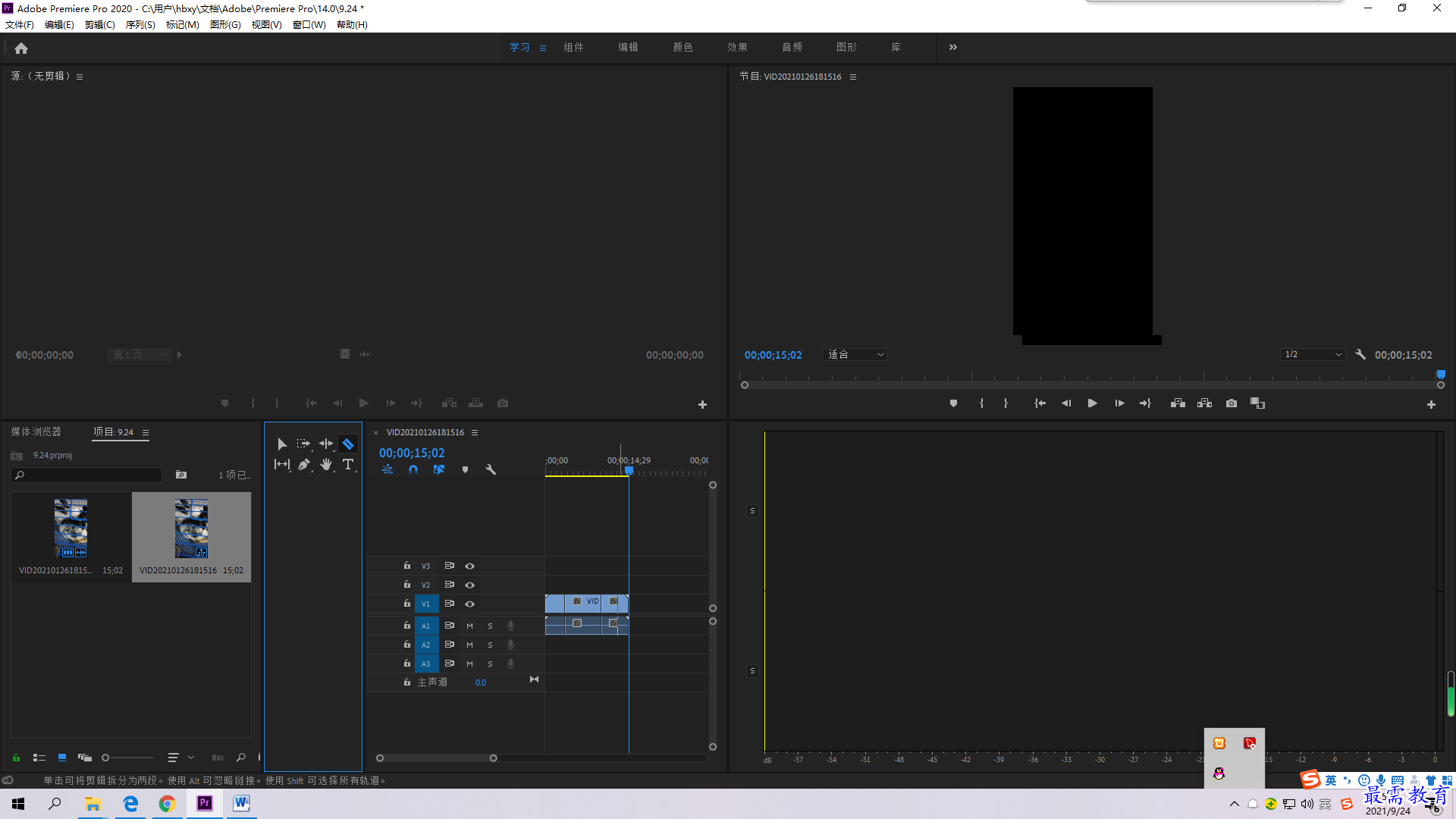Open the 文件(F) menu
This screenshot has width=1456, height=819.
(20, 25)
